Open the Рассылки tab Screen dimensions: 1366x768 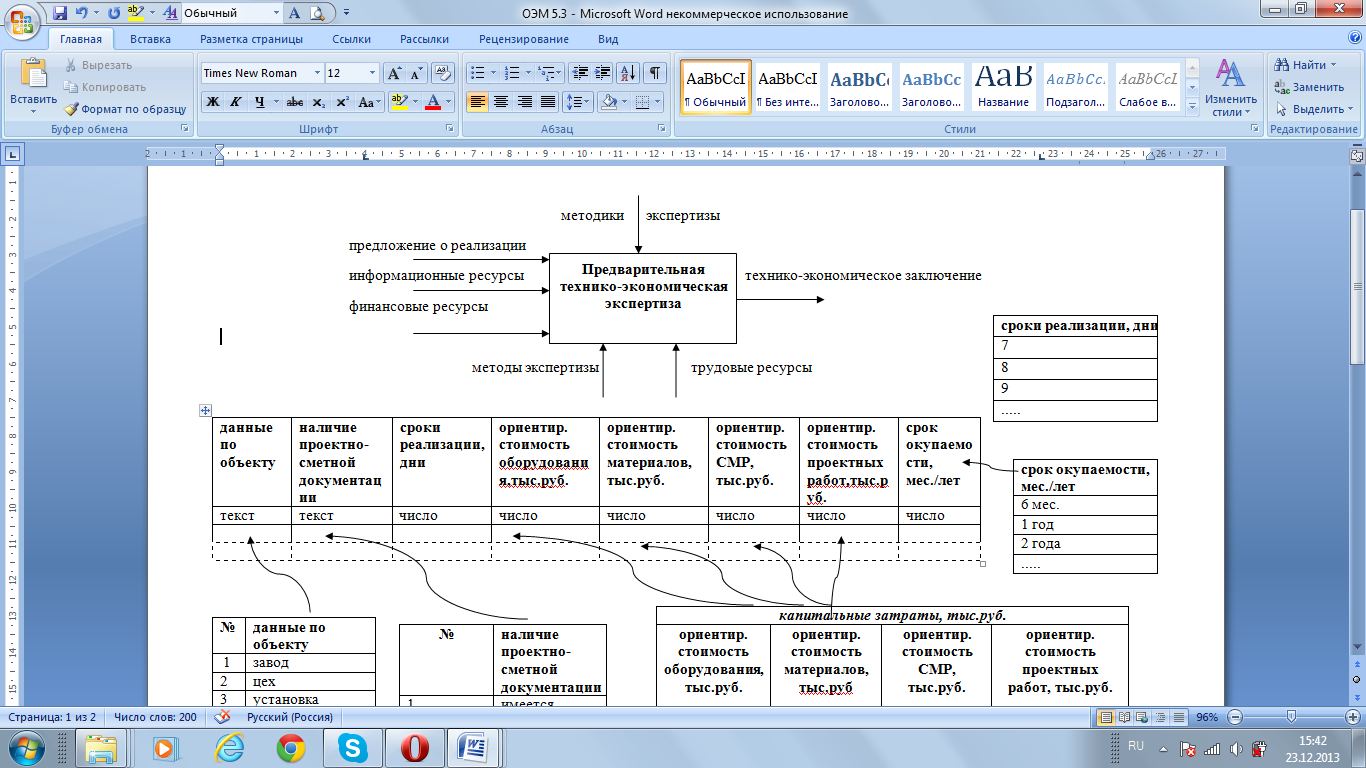(x=424, y=40)
